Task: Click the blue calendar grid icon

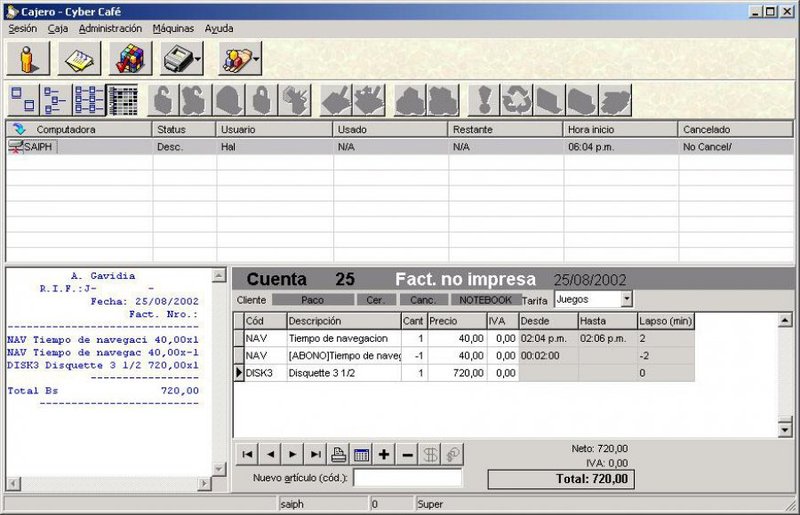Action: [361, 454]
